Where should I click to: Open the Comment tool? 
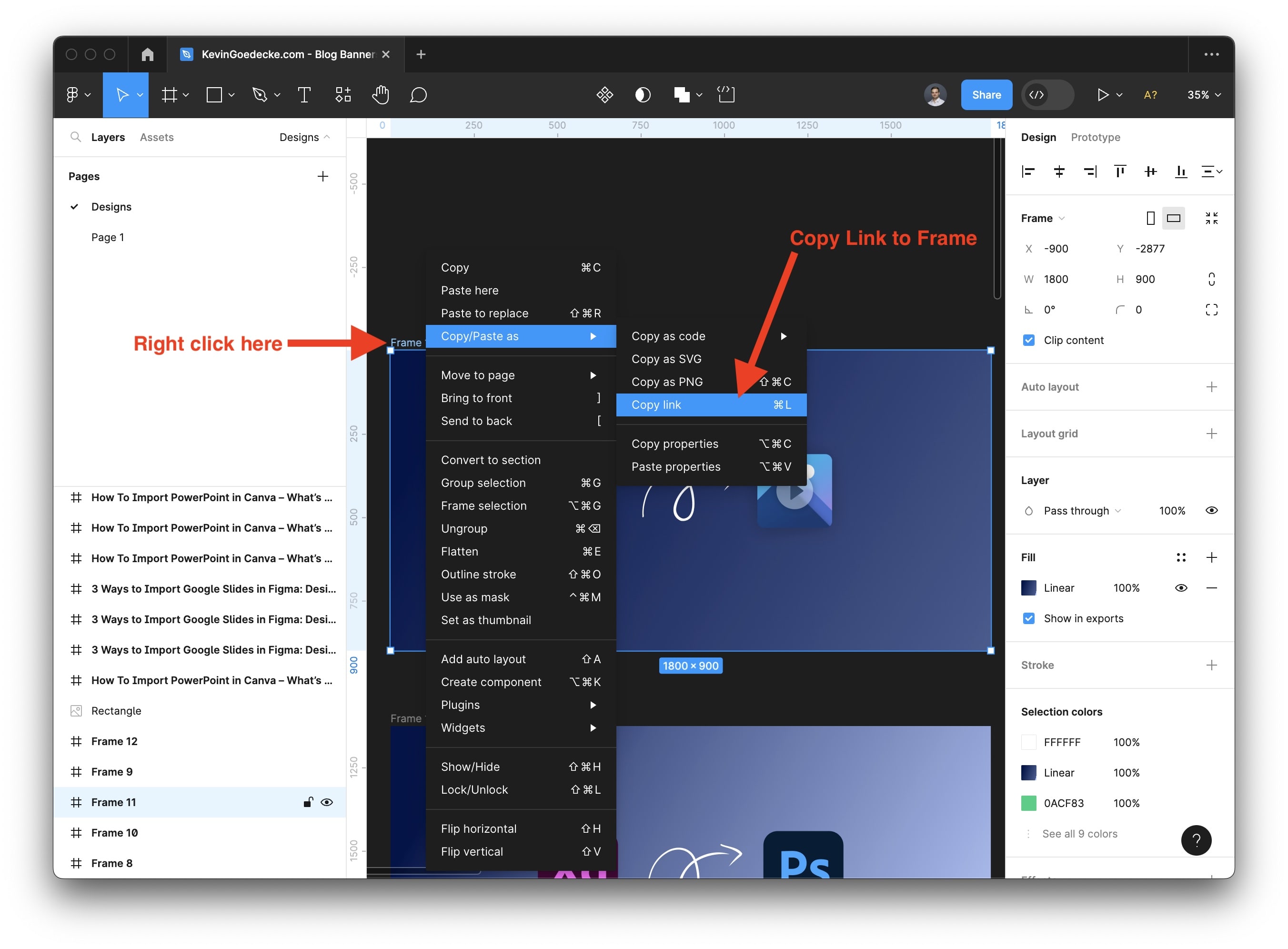point(418,95)
